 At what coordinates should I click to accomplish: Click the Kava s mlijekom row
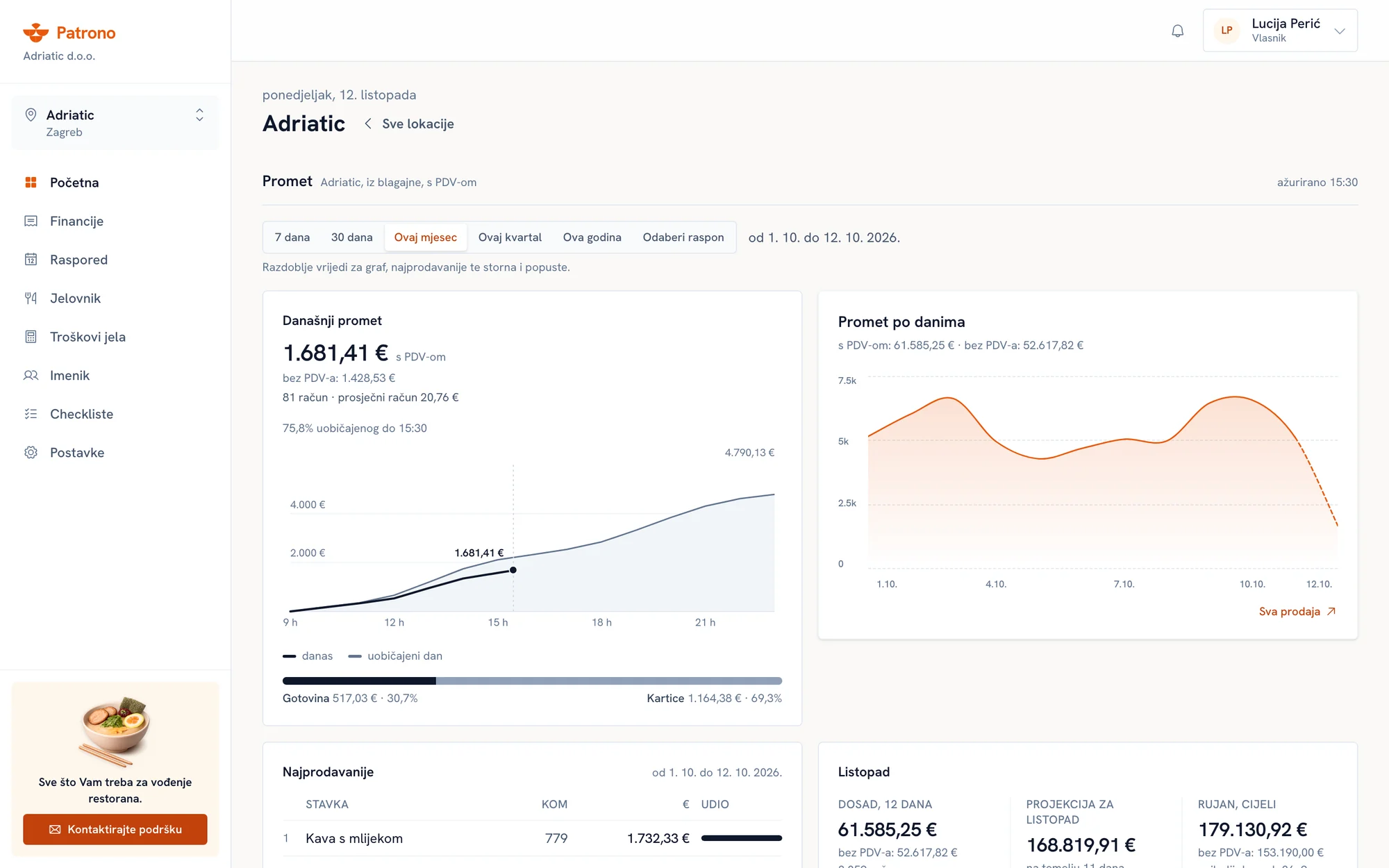pos(532,838)
